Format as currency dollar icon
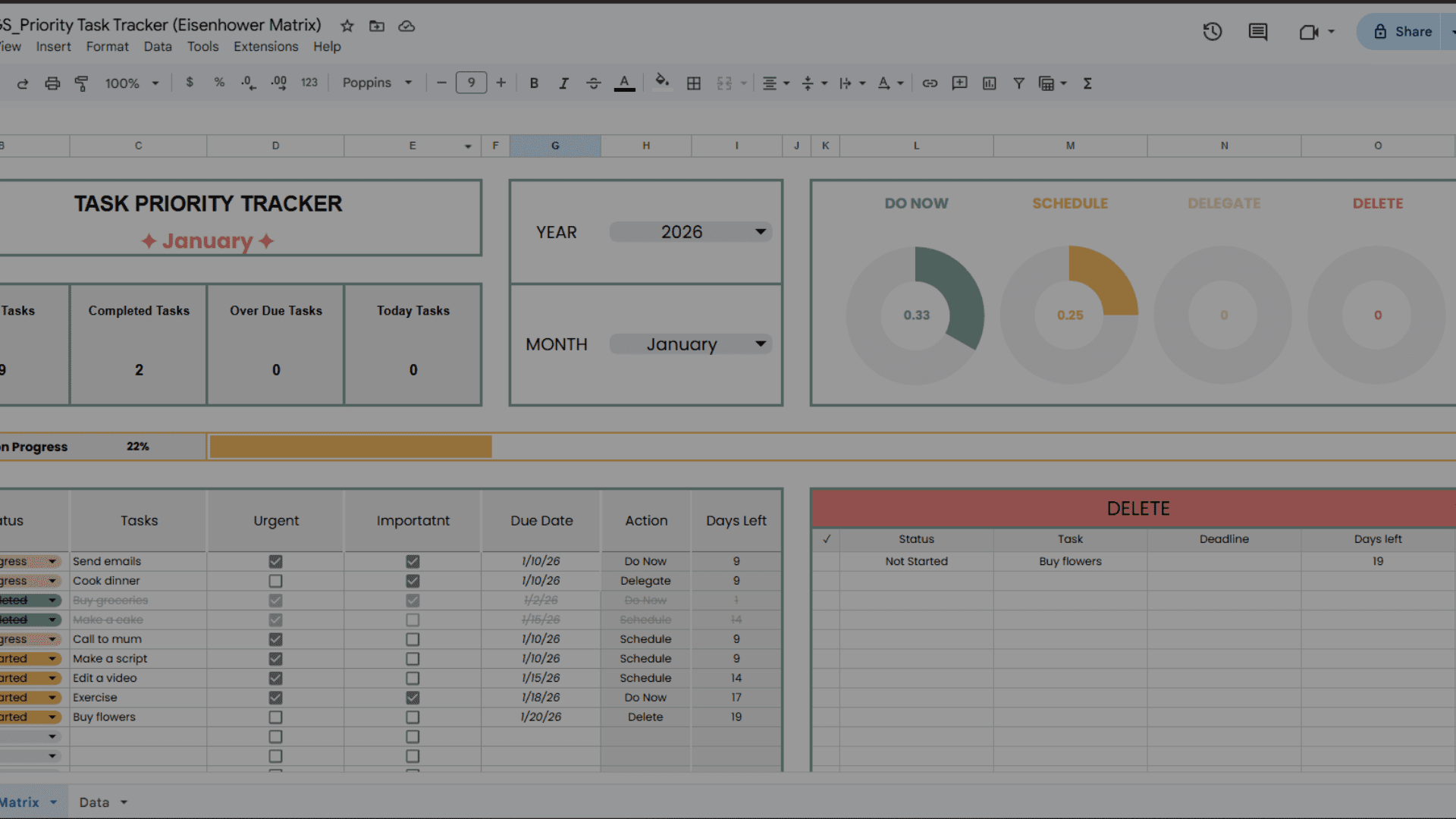This screenshot has height=819, width=1456. click(x=190, y=83)
